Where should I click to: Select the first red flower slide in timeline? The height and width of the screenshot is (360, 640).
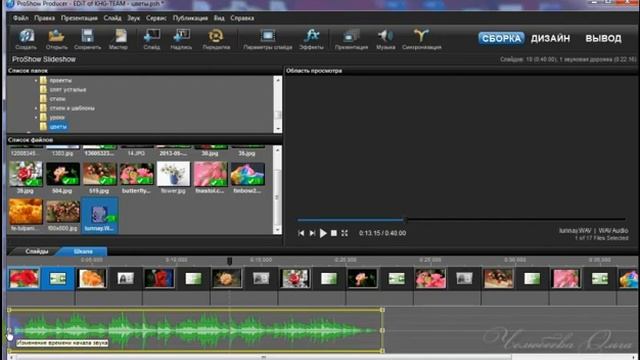pos(24,279)
